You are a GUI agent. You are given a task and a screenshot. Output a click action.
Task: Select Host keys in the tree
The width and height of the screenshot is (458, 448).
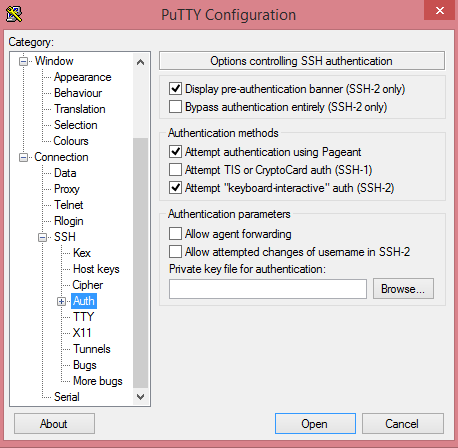(96, 269)
